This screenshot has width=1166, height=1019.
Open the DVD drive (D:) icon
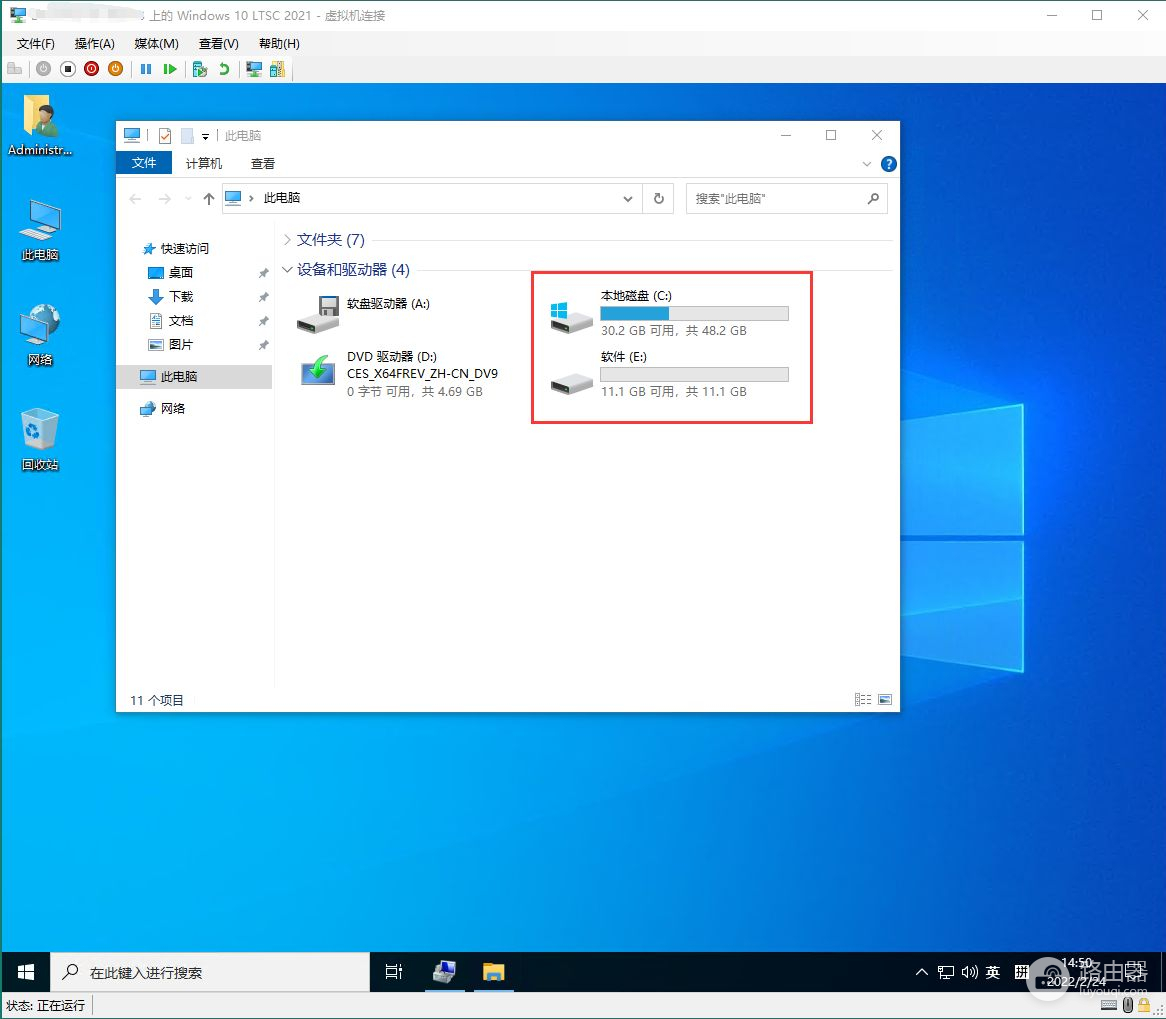click(x=319, y=372)
